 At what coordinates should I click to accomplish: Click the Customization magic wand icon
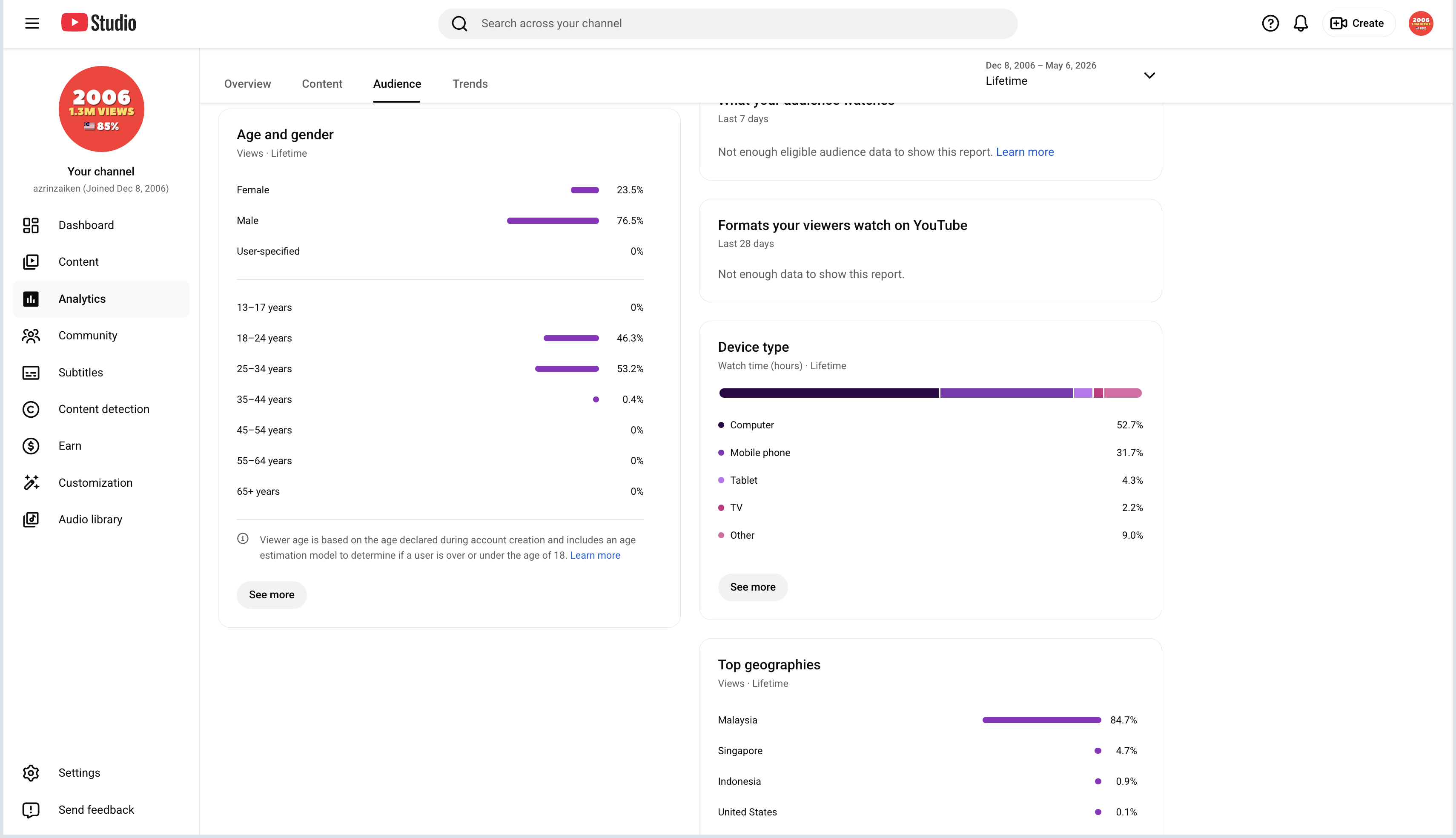click(x=31, y=483)
